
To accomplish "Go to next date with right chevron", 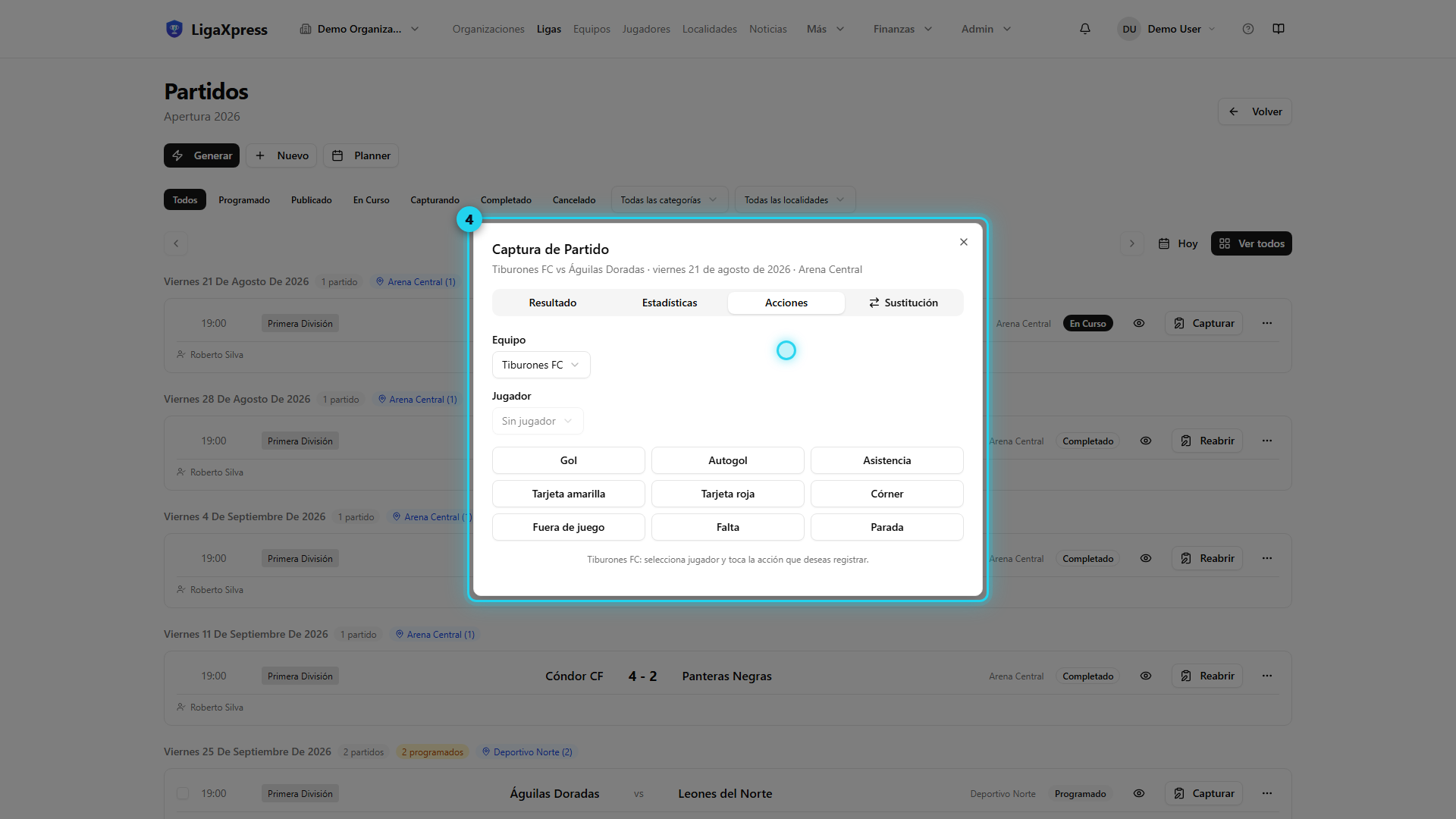I will 1132,243.
